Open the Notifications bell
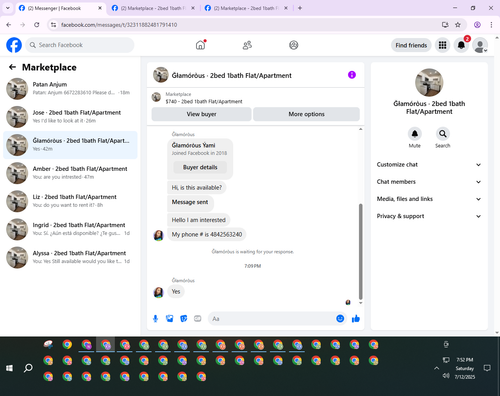This screenshot has height=396, width=500. 461,45
